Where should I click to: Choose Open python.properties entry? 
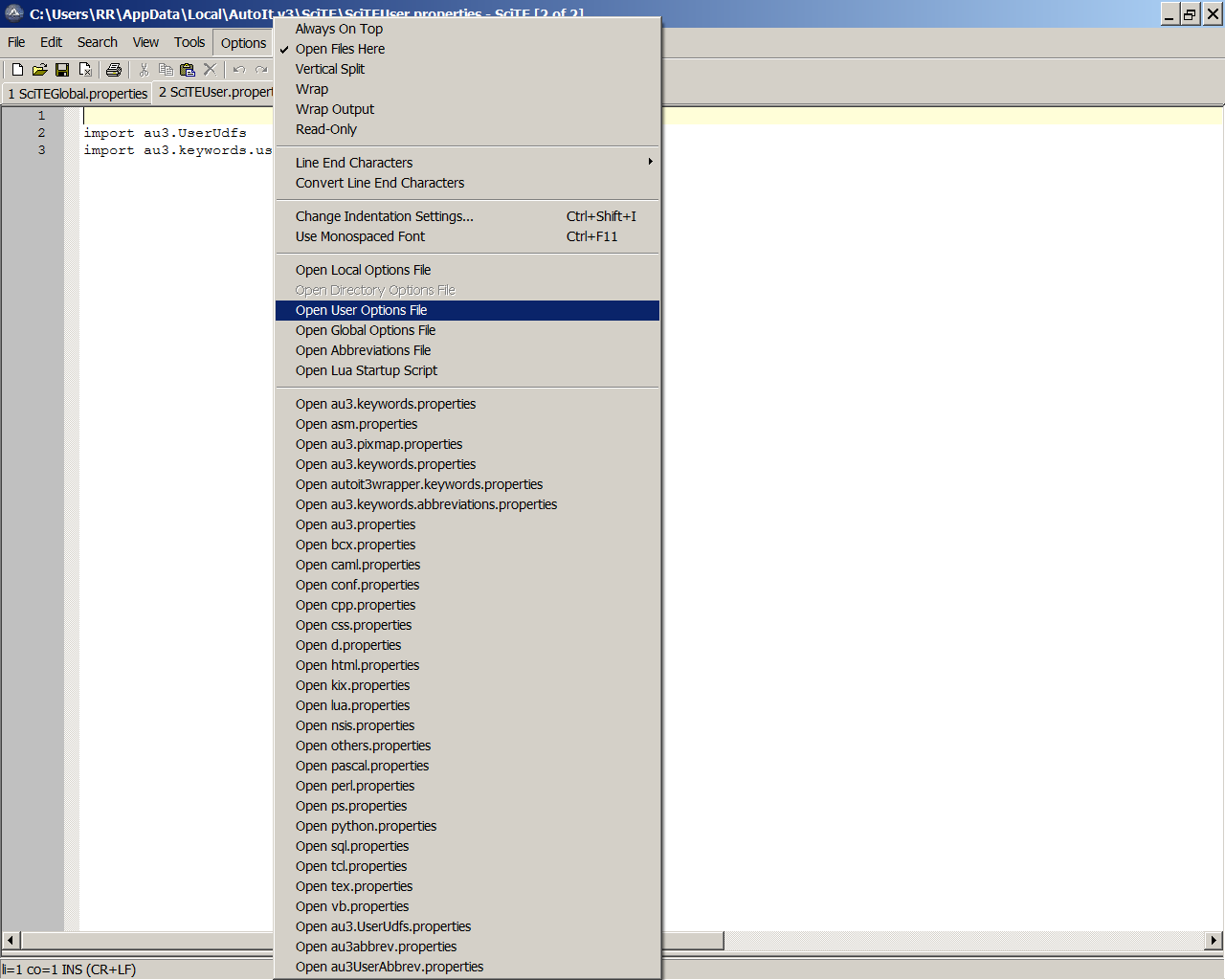[x=366, y=826]
